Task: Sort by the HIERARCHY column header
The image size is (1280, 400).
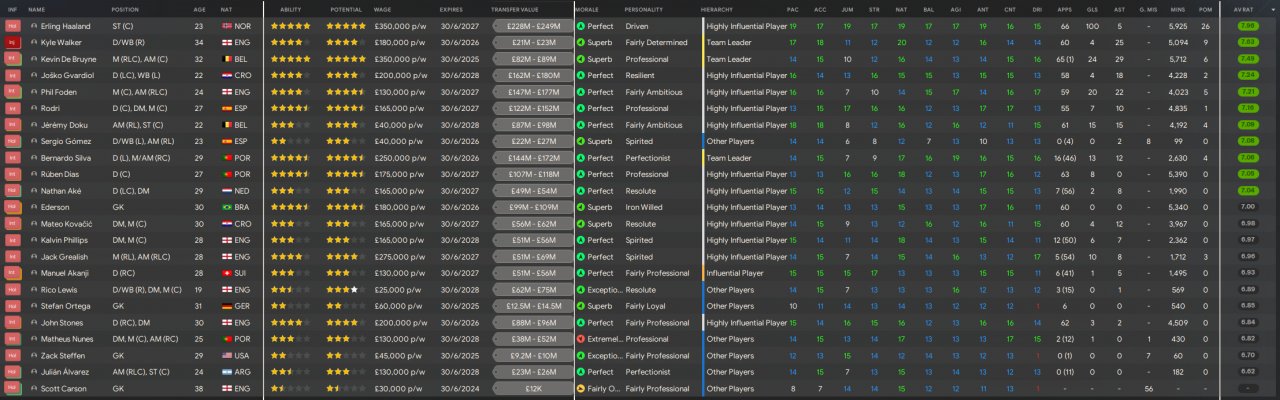Action: (716, 8)
